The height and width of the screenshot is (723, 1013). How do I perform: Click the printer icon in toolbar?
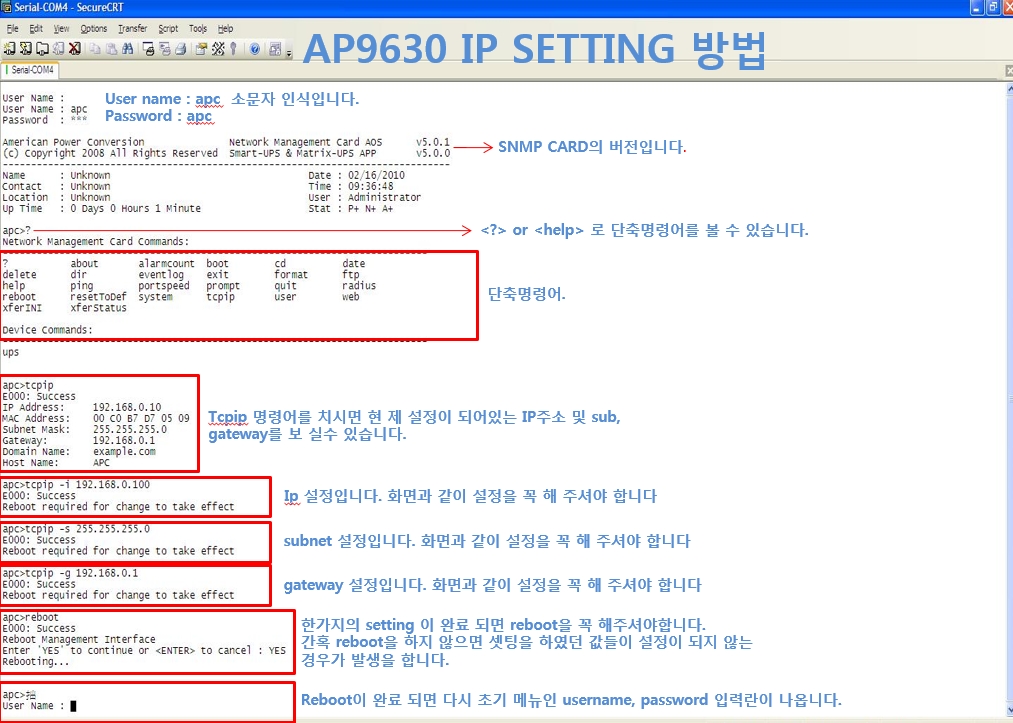click(x=181, y=48)
